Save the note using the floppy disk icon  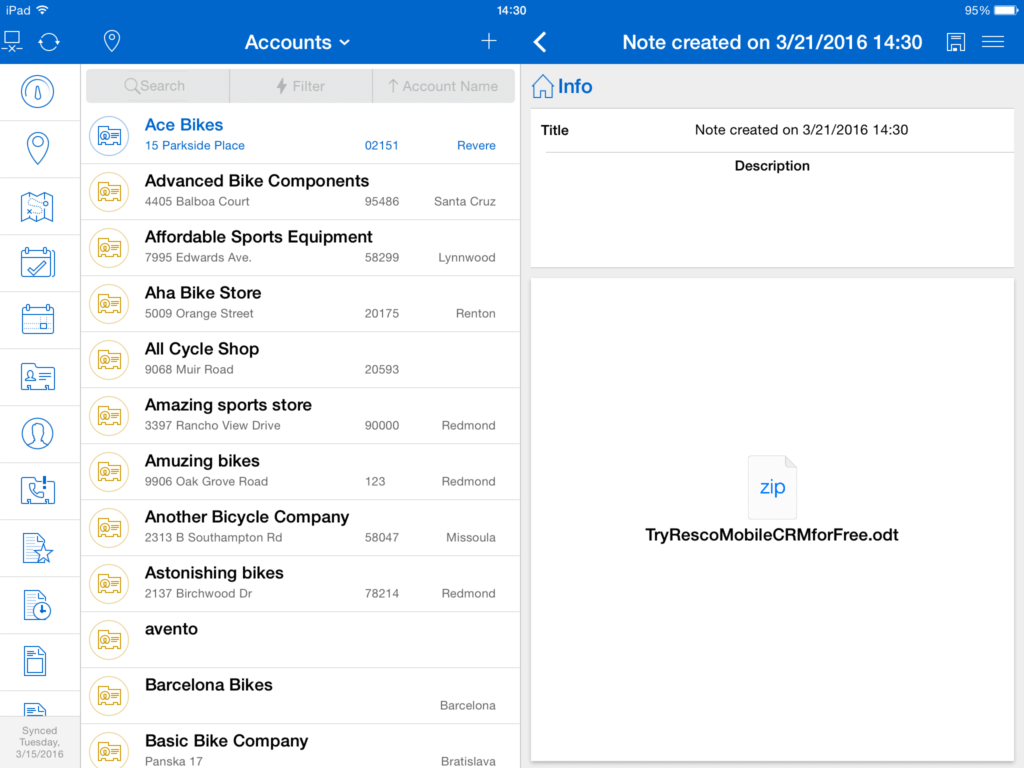click(955, 41)
